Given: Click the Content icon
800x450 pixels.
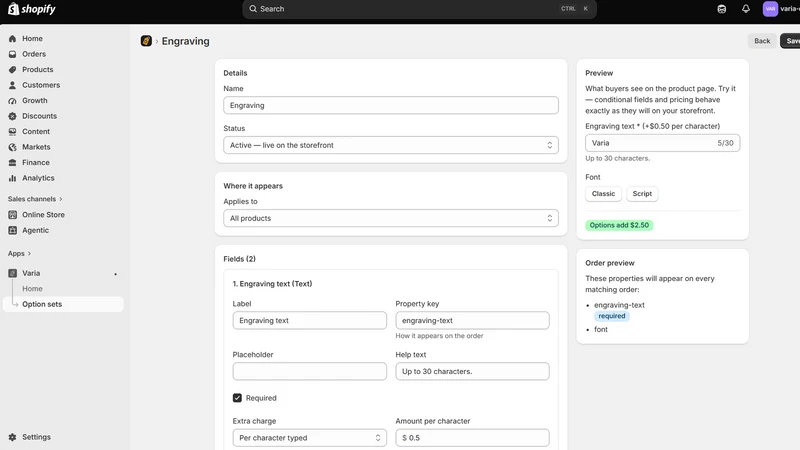Looking at the screenshot, I should tap(12, 132).
